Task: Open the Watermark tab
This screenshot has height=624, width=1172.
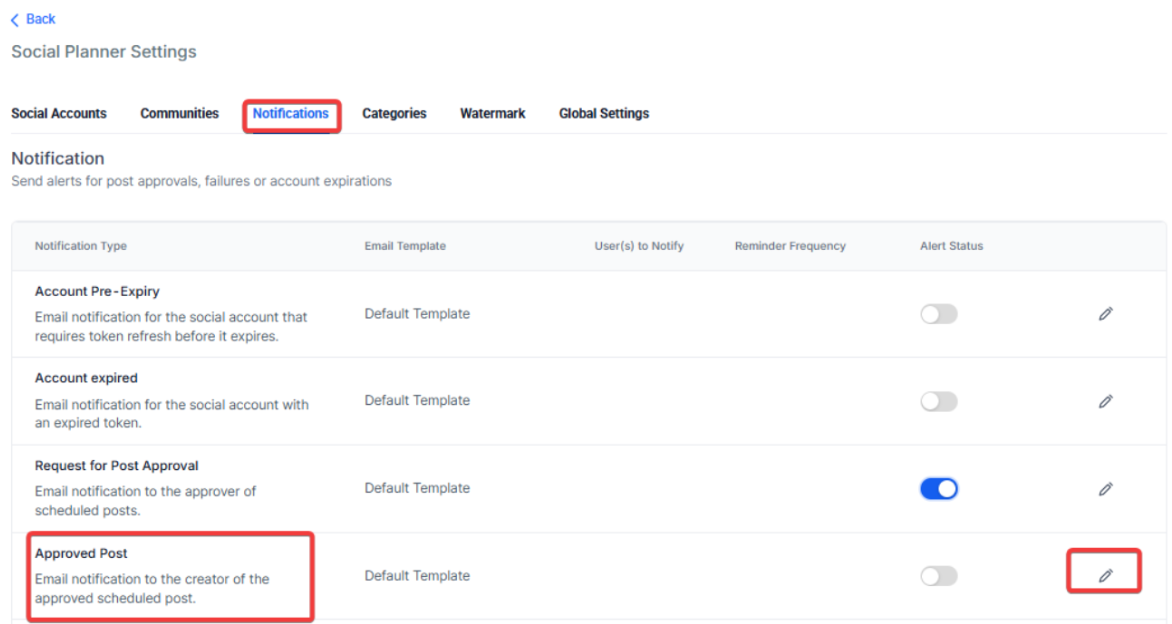Action: (x=492, y=114)
